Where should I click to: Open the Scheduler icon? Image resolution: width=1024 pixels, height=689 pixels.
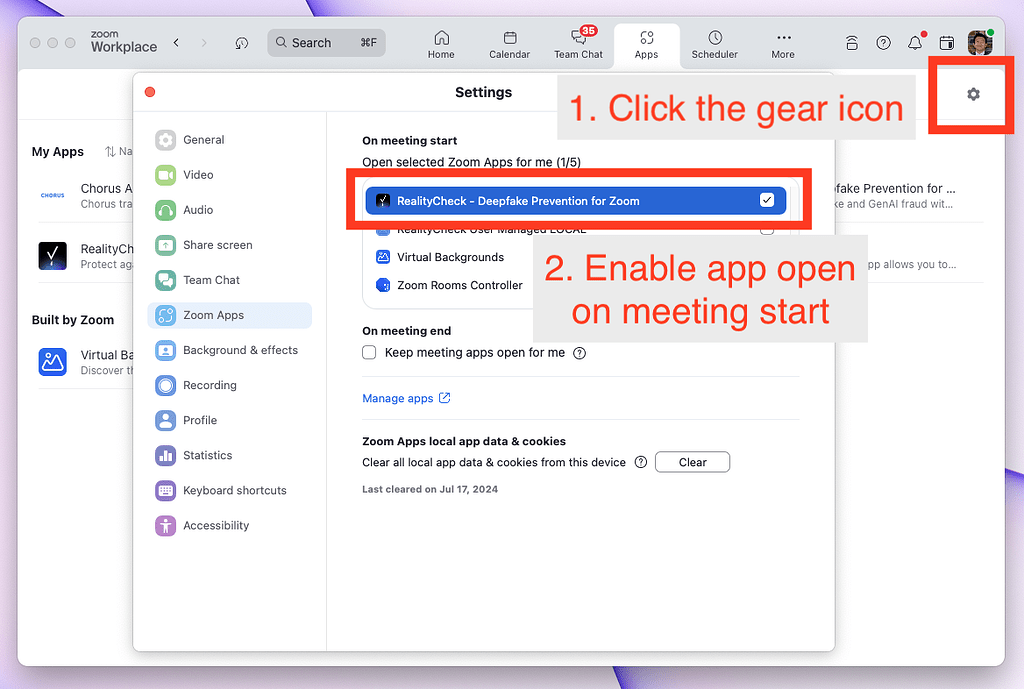point(714,44)
